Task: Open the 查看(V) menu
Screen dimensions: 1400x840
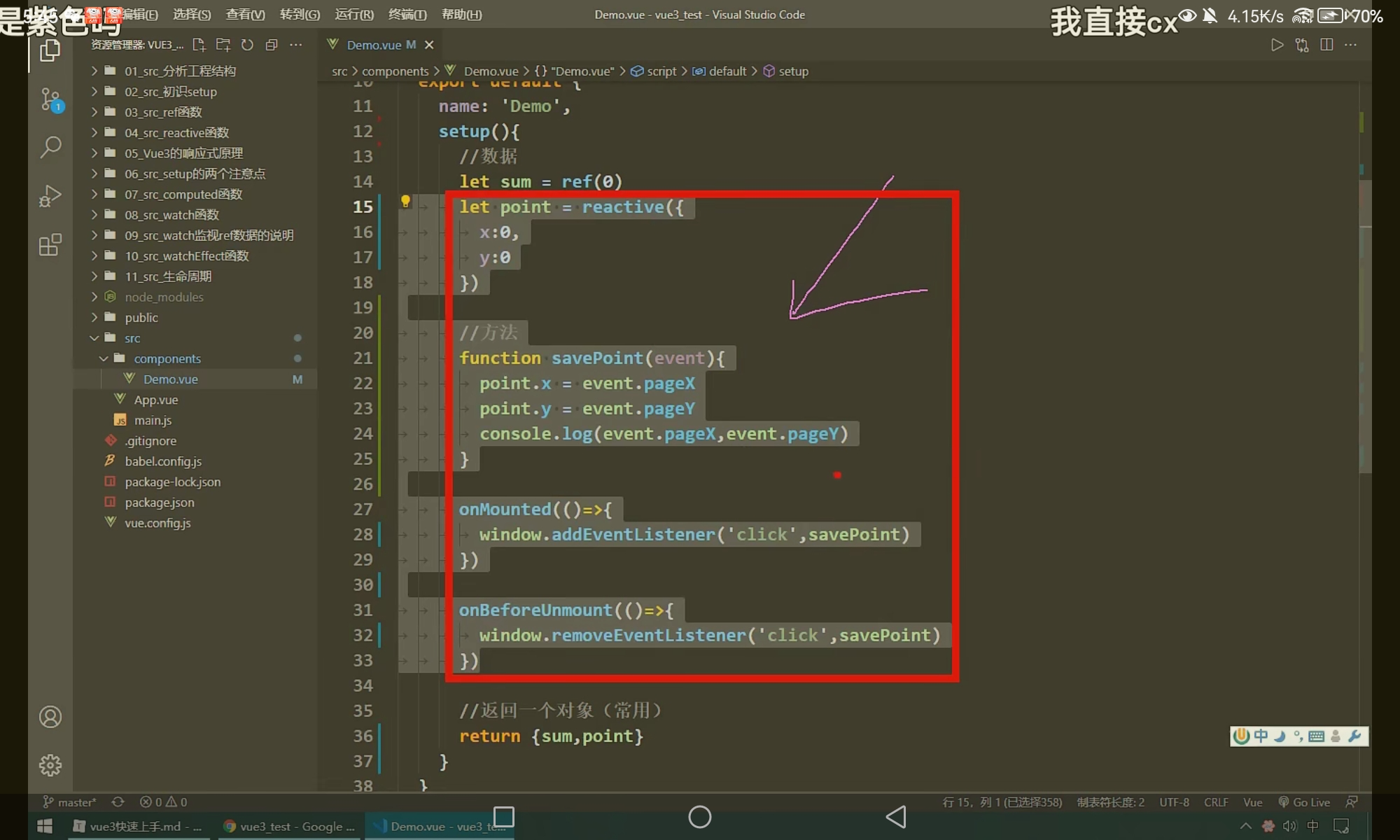Action: click(245, 15)
